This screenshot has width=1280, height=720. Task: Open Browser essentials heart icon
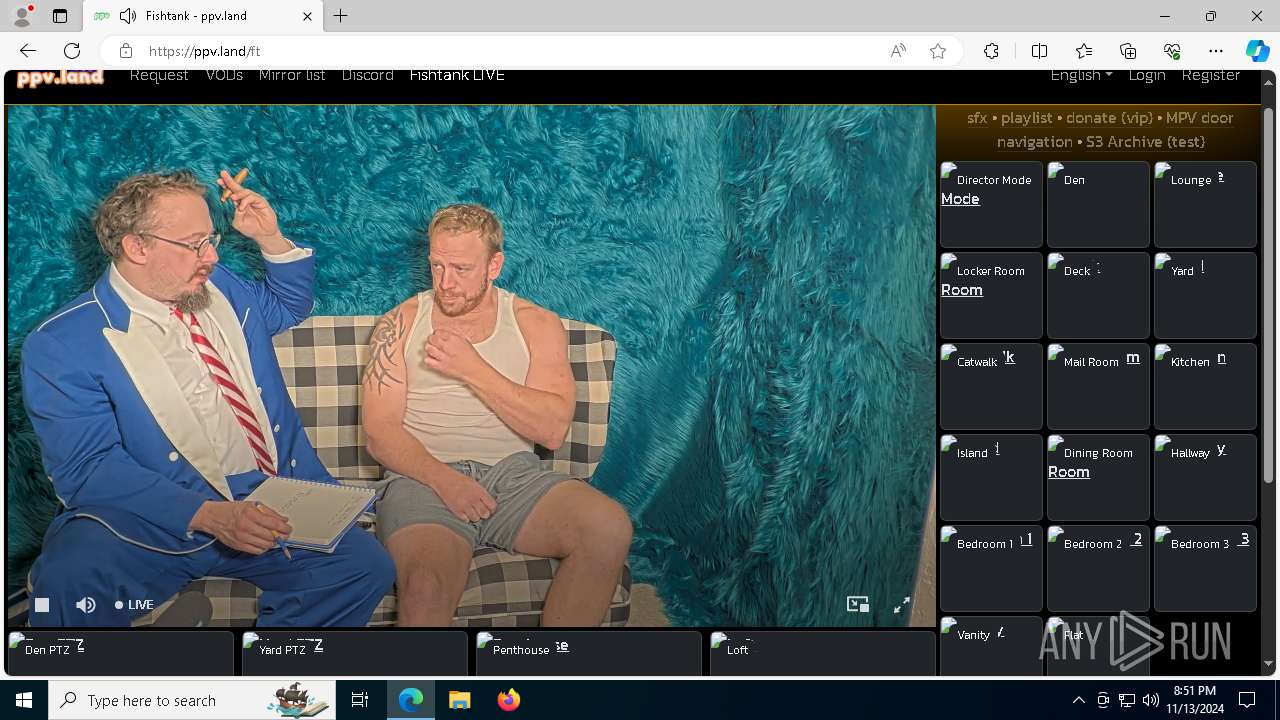[1172, 51]
